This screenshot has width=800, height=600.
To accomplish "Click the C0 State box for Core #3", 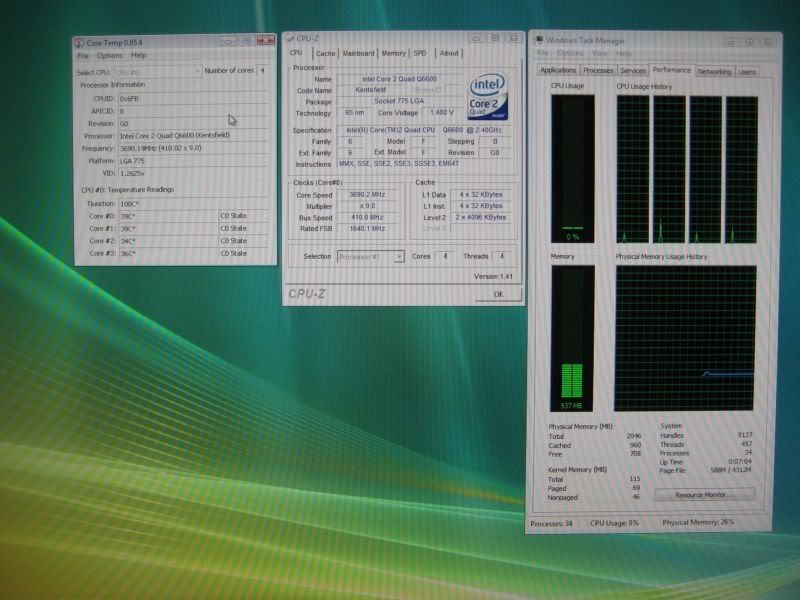I will (243, 253).
